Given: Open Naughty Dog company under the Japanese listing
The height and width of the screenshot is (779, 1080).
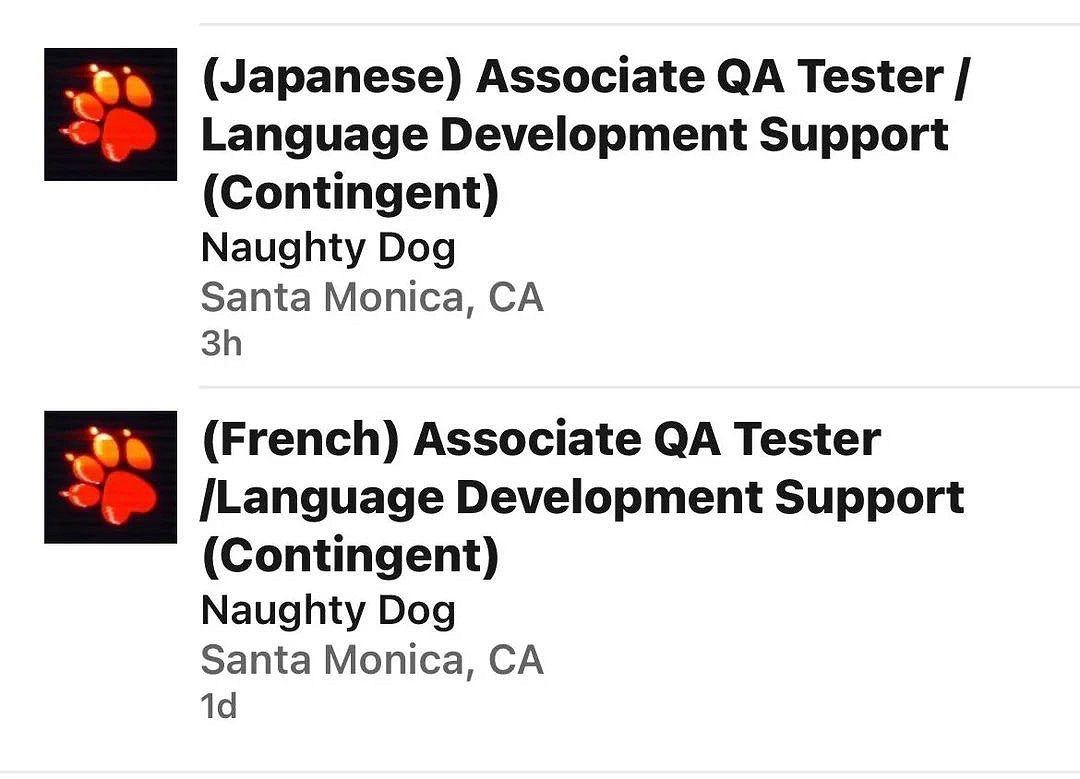Looking at the screenshot, I should point(328,248).
